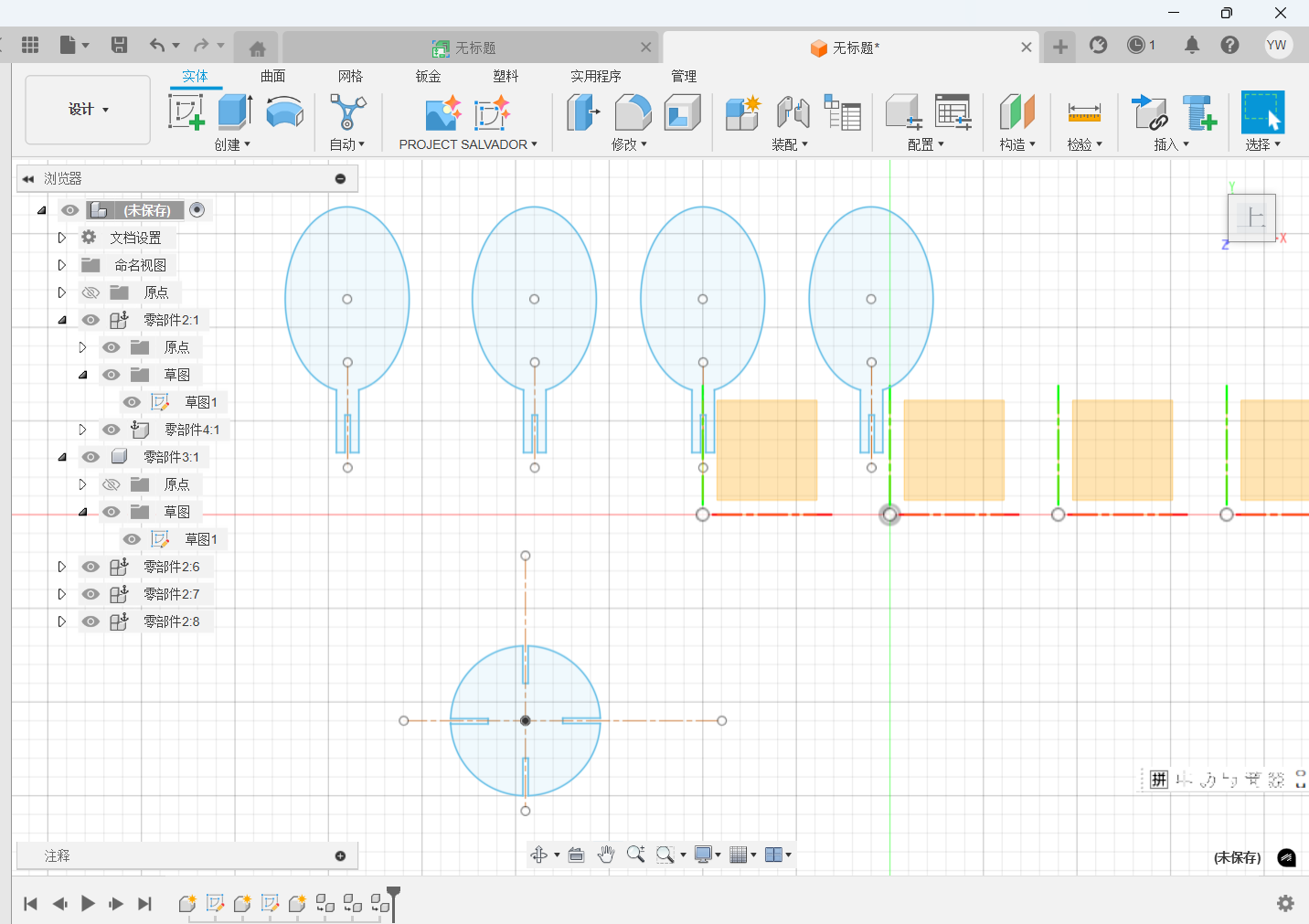Click the Save icon in top bar
Screen dimensions: 1309x924
tap(119, 45)
